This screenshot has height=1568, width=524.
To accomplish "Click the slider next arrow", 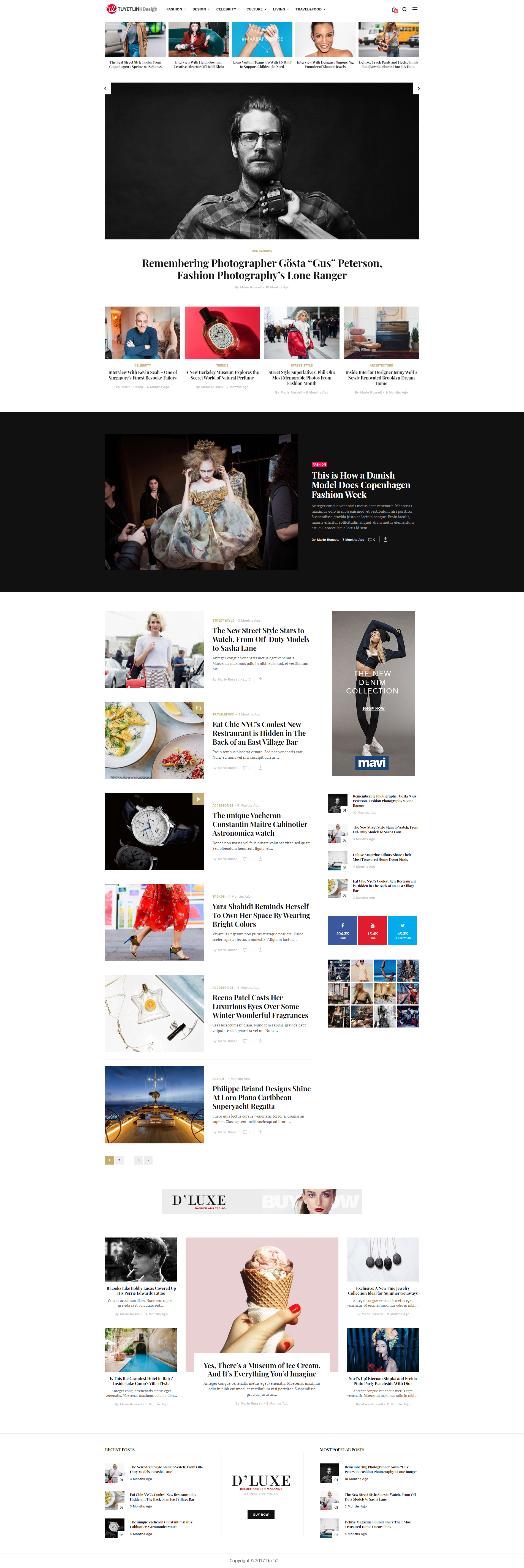I will tap(418, 88).
